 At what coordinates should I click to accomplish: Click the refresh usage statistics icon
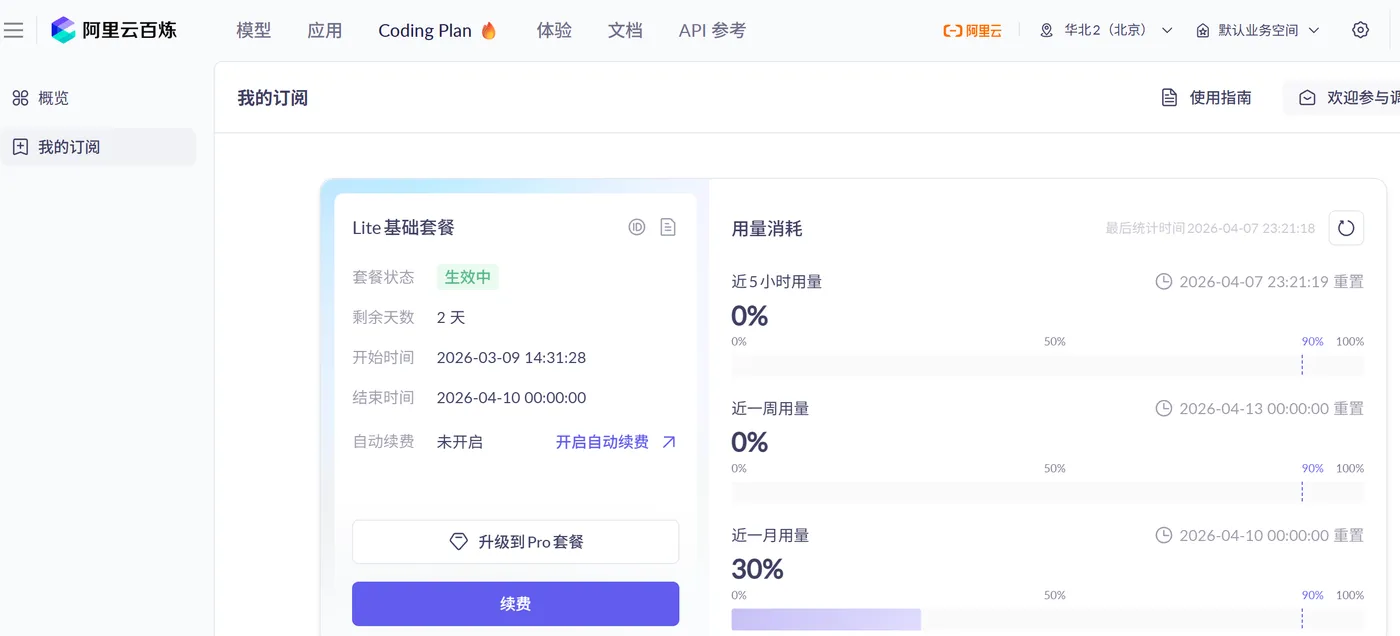coord(1346,228)
